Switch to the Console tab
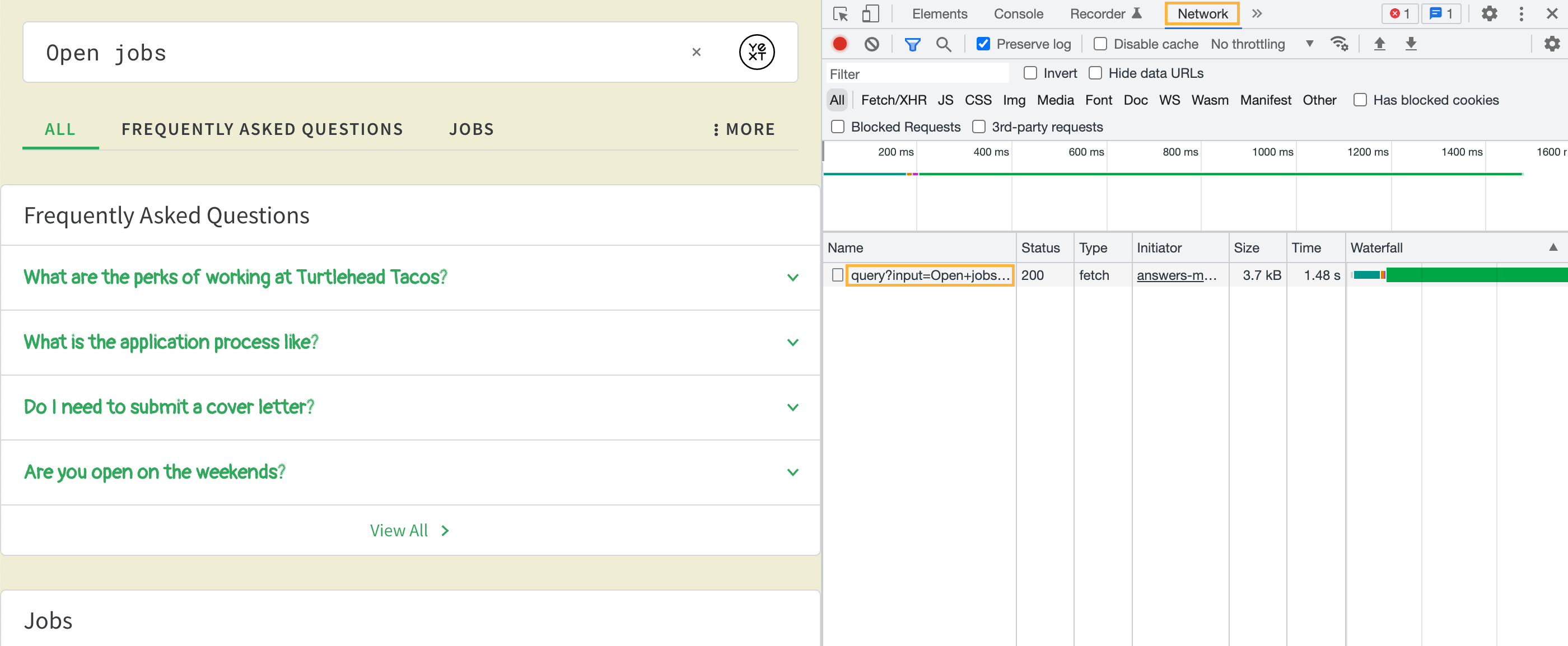1568x646 pixels. point(1018,14)
